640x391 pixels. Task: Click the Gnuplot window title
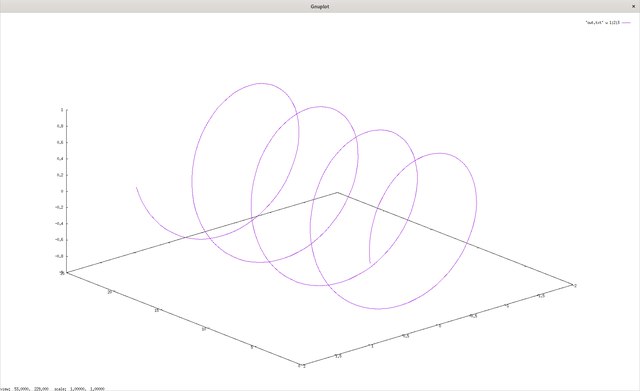coord(320,7)
